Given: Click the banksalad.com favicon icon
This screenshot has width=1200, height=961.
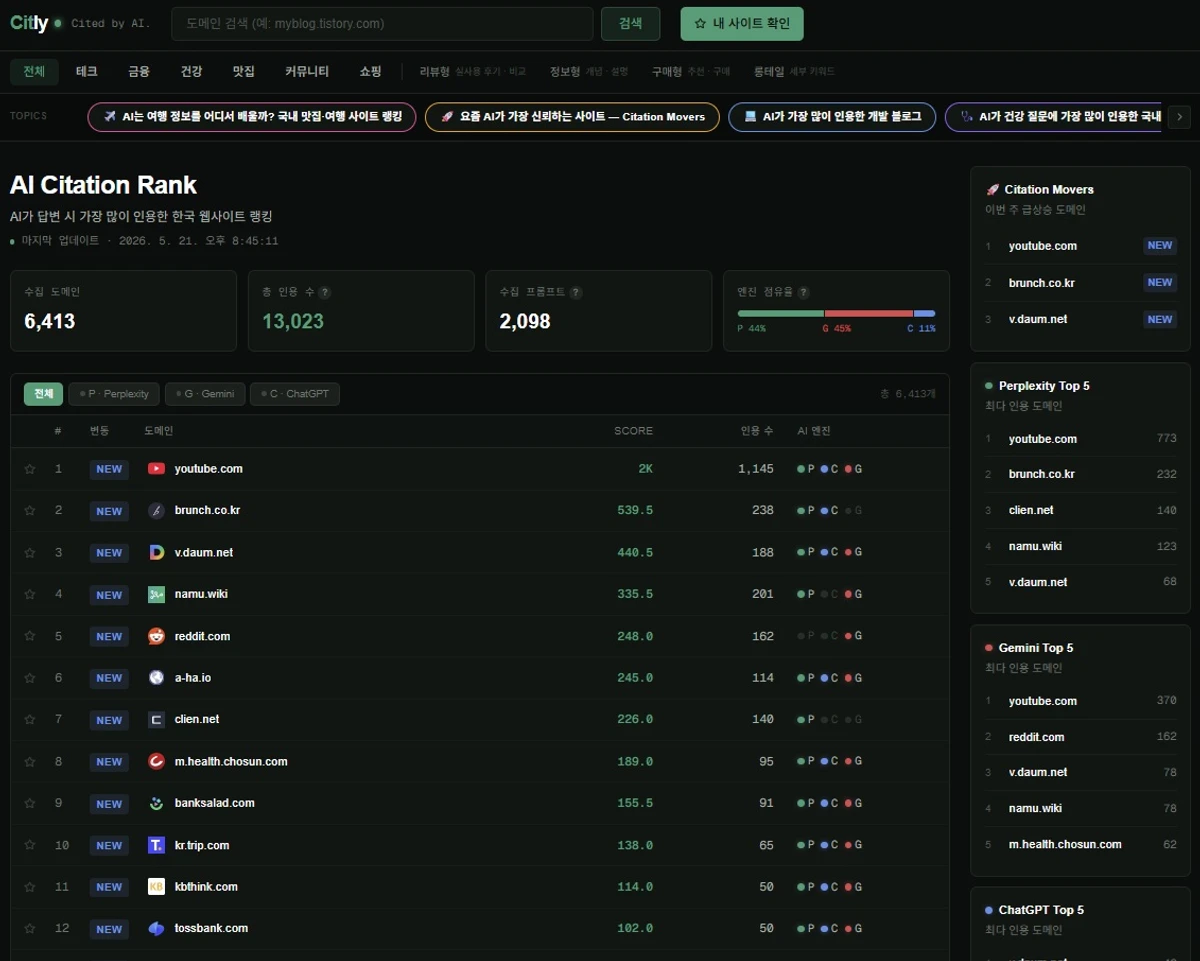Looking at the screenshot, I should [156, 803].
